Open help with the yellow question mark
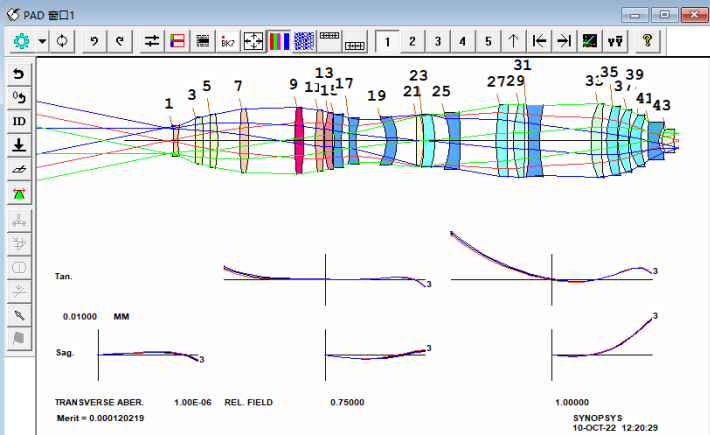 click(648, 42)
